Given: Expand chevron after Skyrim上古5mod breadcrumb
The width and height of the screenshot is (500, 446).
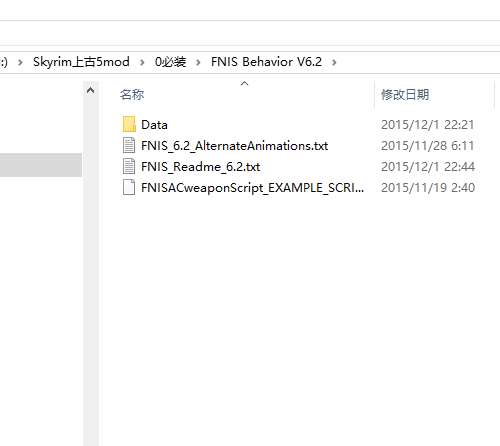Looking at the screenshot, I should (x=142, y=62).
